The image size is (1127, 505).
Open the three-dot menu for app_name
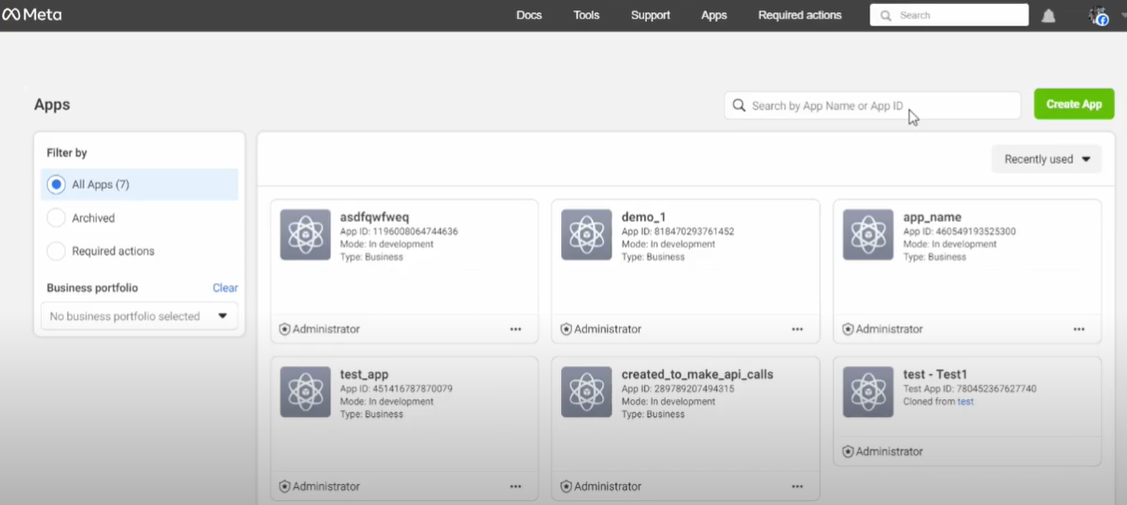click(x=1079, y=329)
